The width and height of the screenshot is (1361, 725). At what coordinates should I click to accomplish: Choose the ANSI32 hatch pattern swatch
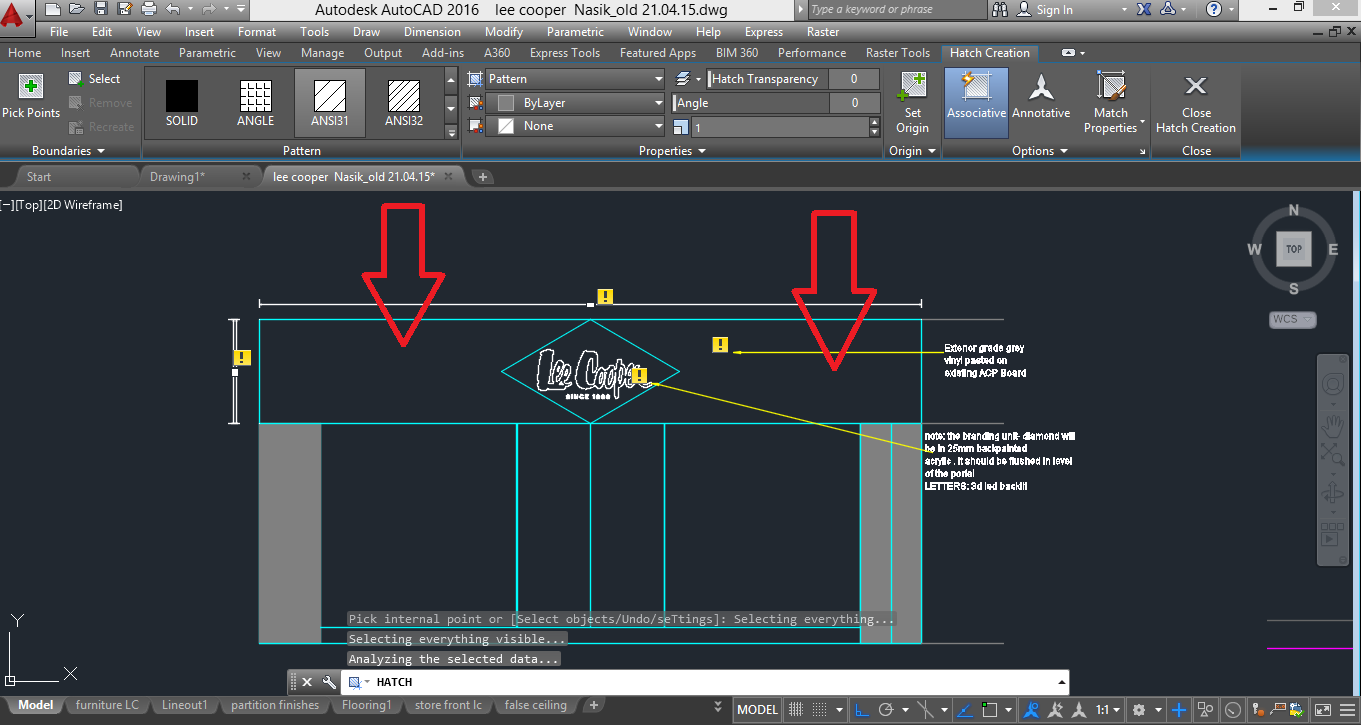(x=404, y=104)
